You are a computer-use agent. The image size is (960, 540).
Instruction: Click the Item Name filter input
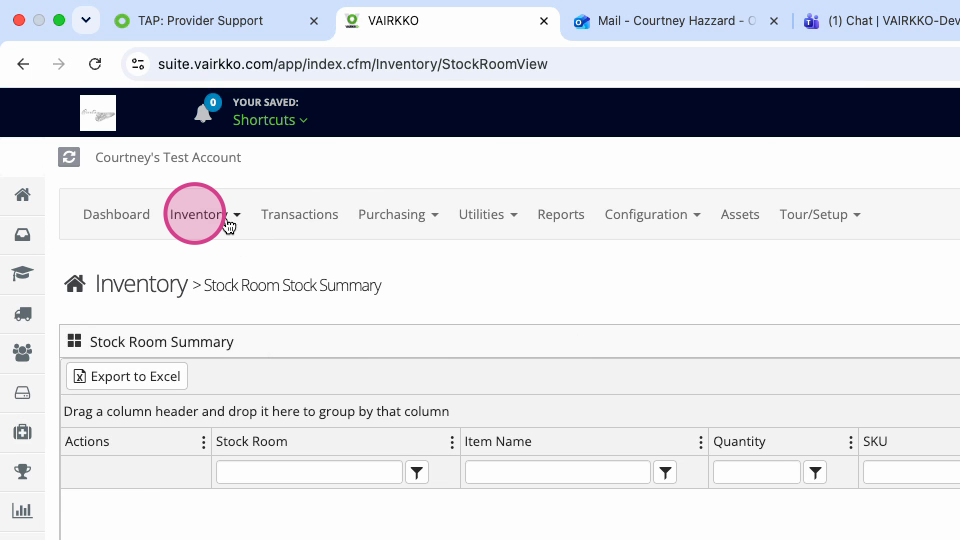point(558,472)
